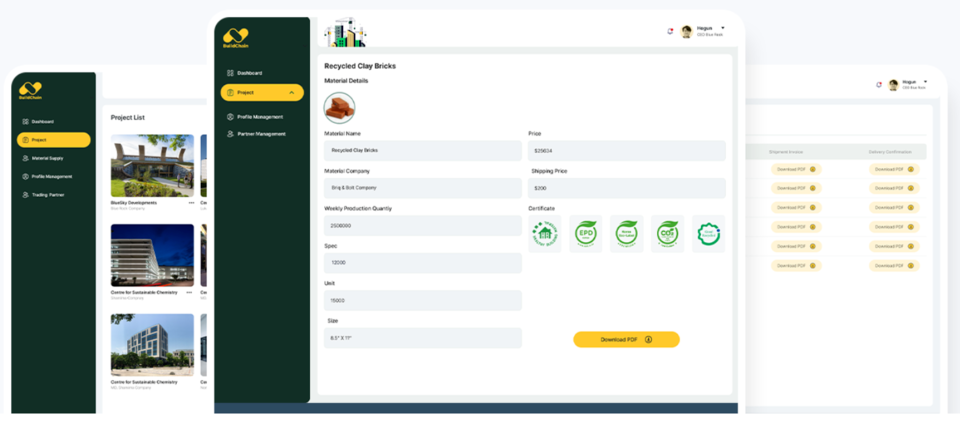This screenshot has width=960, height=424.
Task: Click the Healthy Building certificate badge
Action: click(545, 234)
